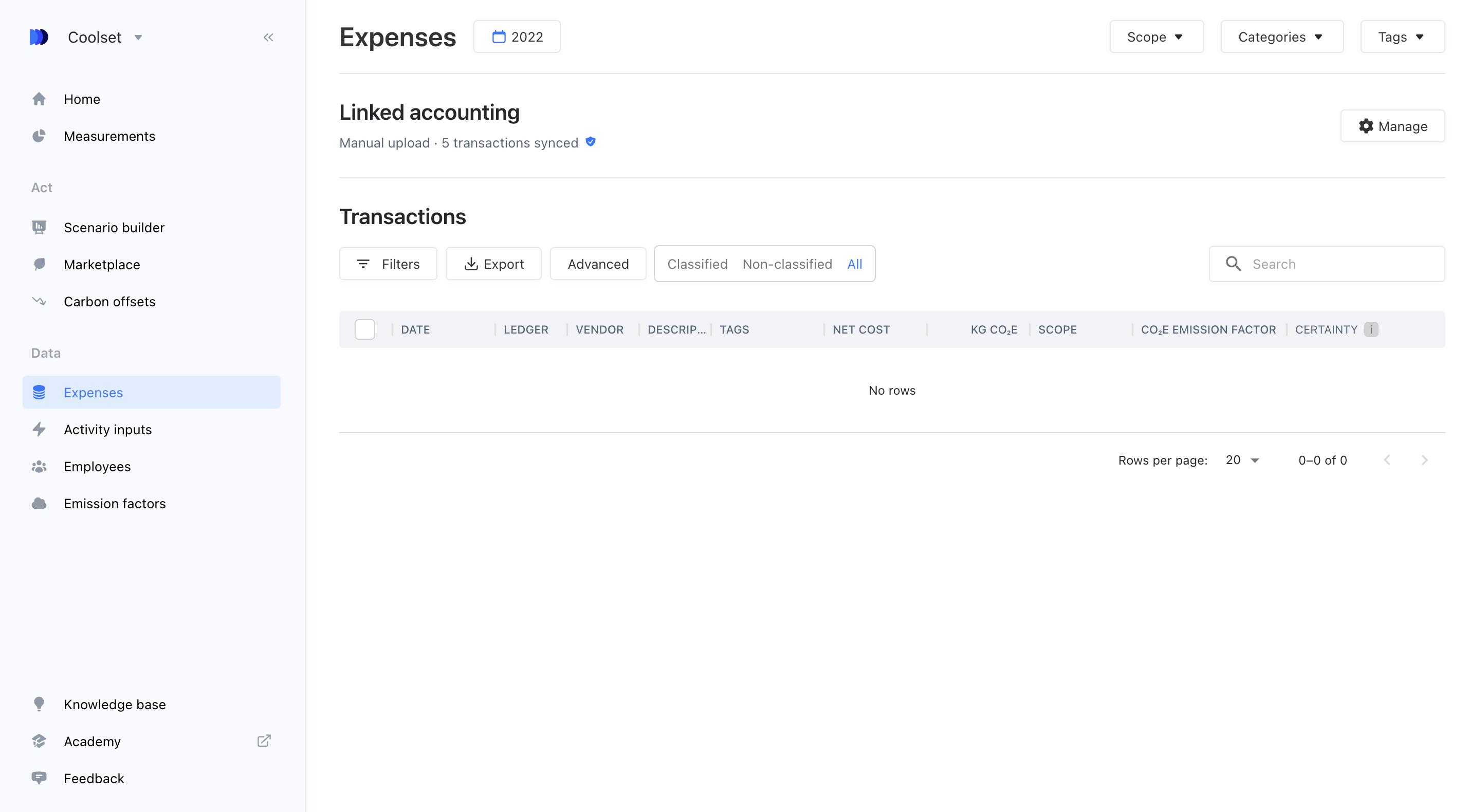
Task: Click the verified shield icon beside synced
Action: (x=591, y=142)
